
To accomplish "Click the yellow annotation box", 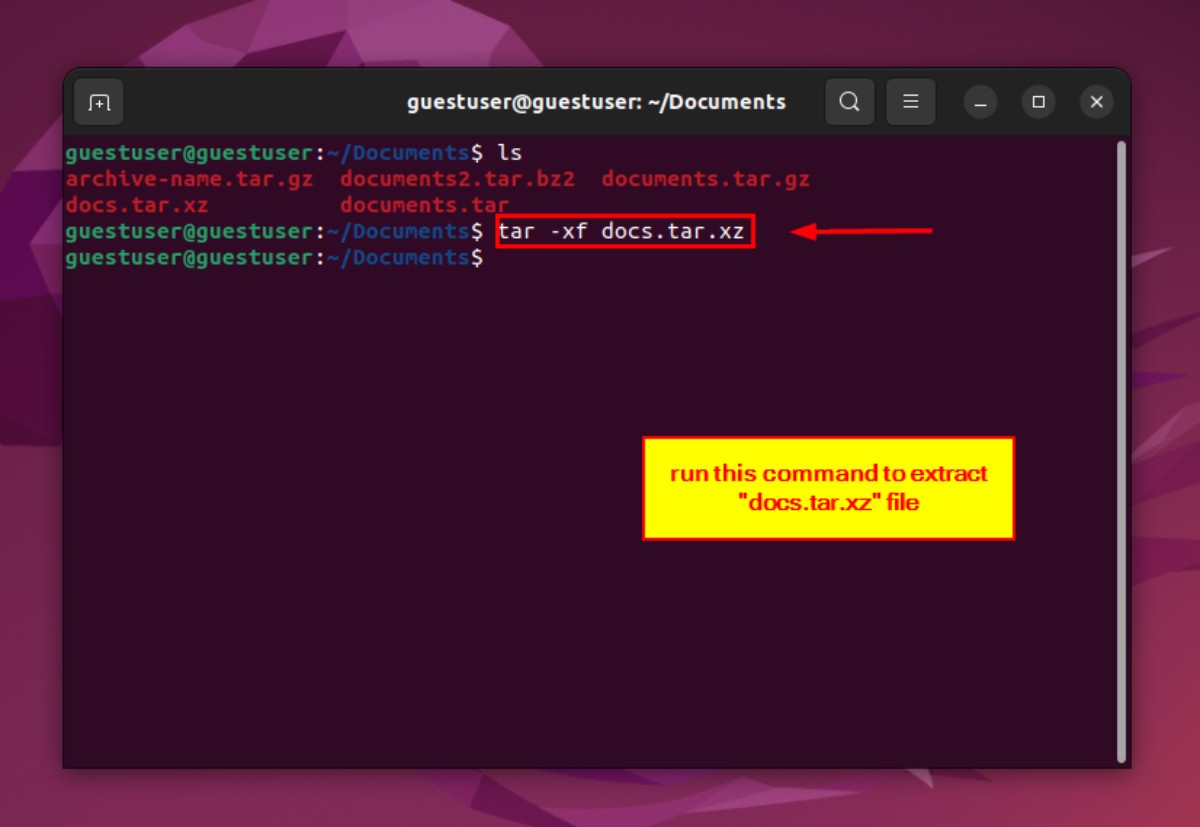I will [828, 488].
